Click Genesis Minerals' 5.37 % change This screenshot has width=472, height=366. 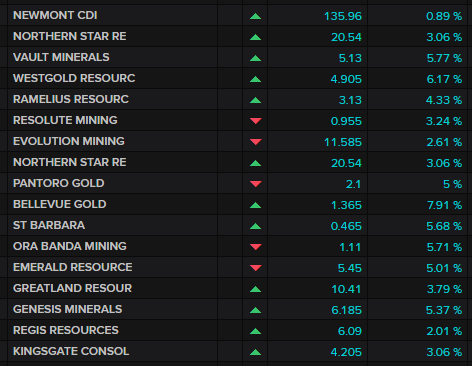pos(444,310)
